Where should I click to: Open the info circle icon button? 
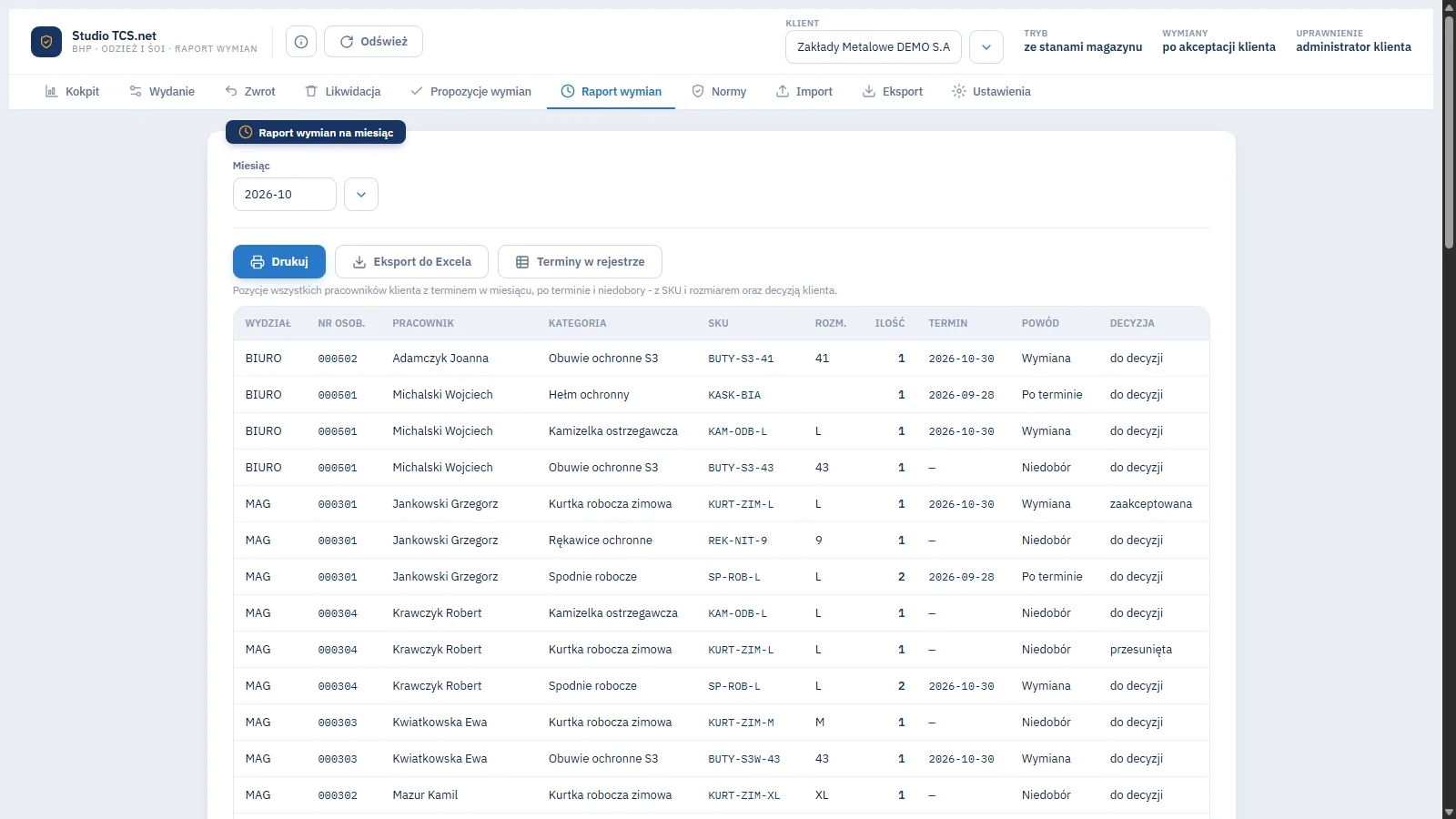[301, 42]
